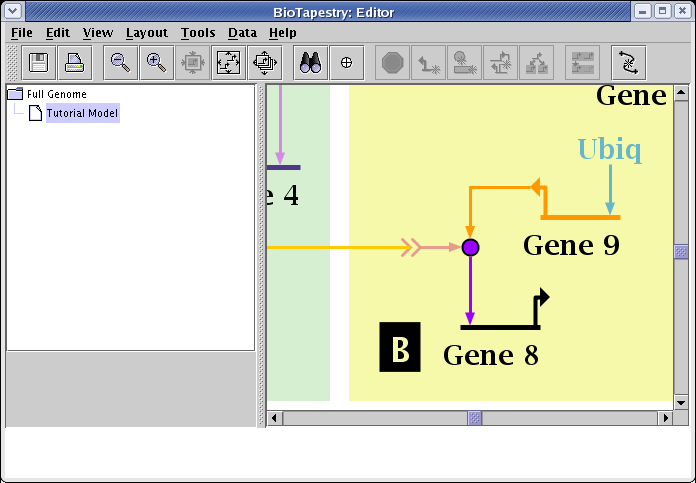The width and height of the screenshot is (696, 483).
Task: Click the Gene 8 label on canvas
Action: tap(490, 355)
